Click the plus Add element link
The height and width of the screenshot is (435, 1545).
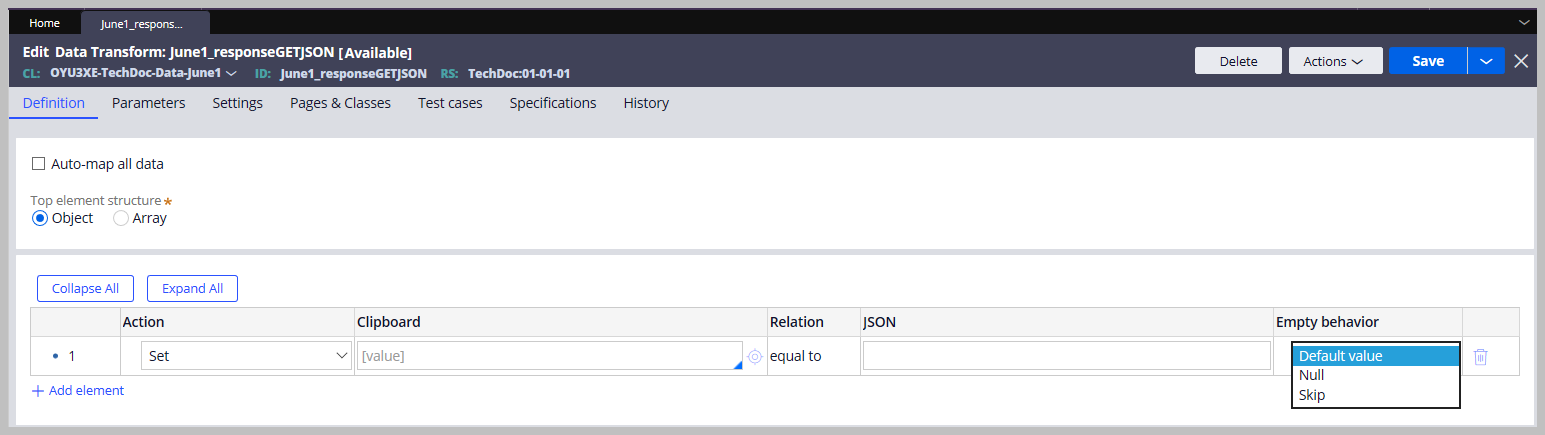pyautogui.click(x=78, y=391)
